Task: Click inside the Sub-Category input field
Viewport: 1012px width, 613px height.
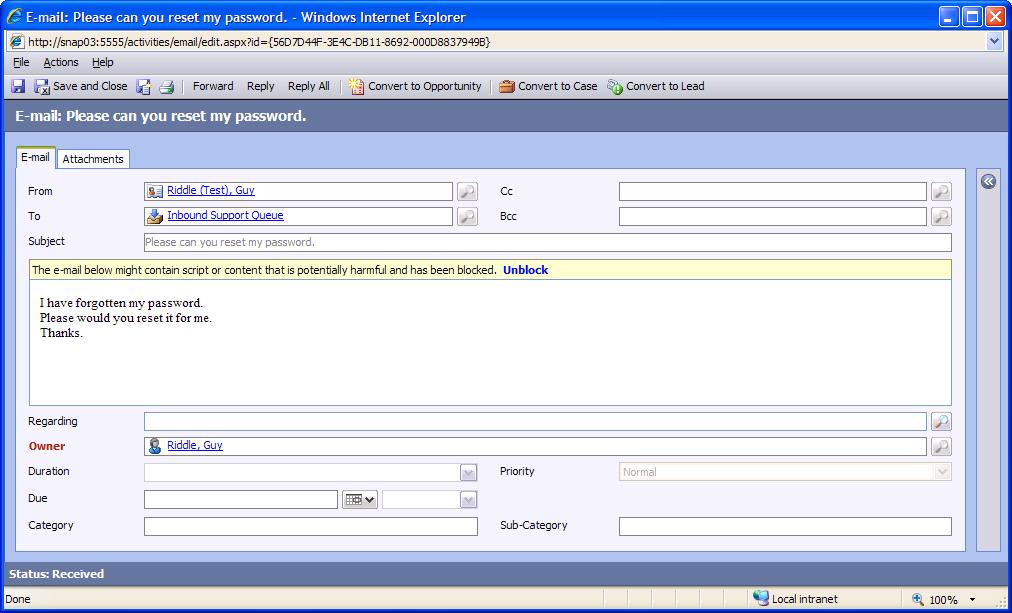Action: coord(784,525)
